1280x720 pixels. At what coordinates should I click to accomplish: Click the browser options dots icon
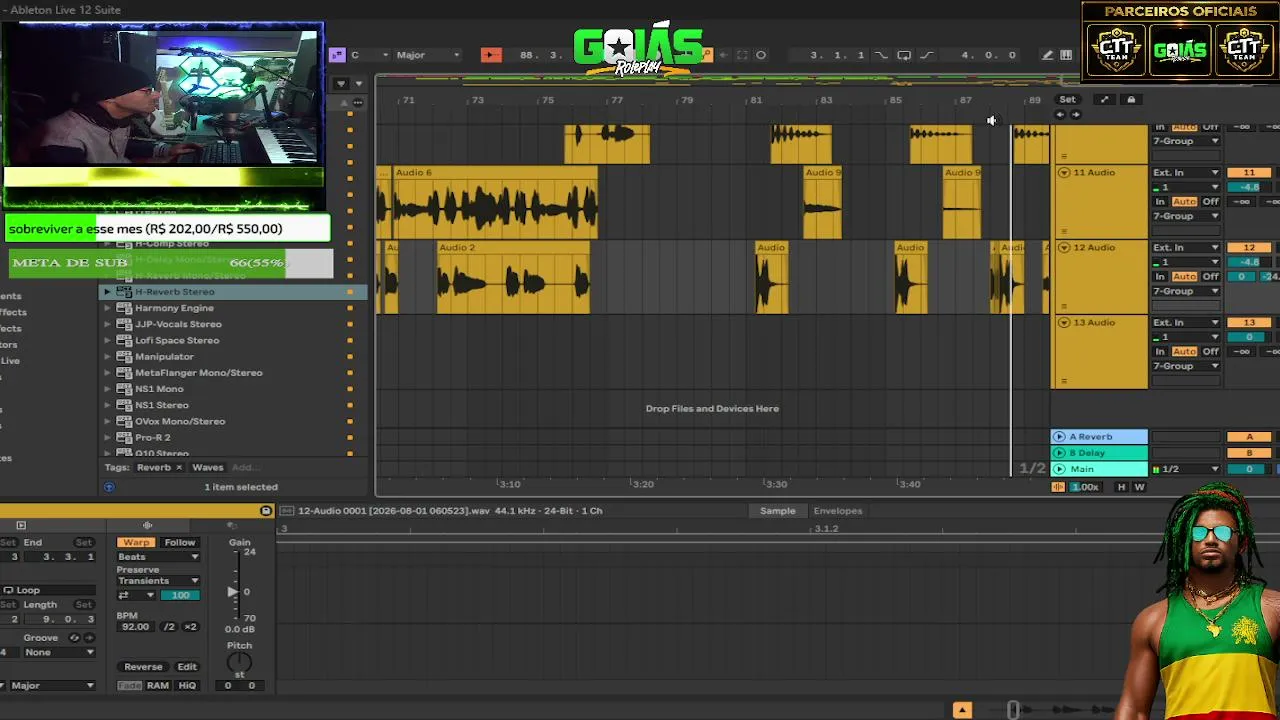[358, 102]
